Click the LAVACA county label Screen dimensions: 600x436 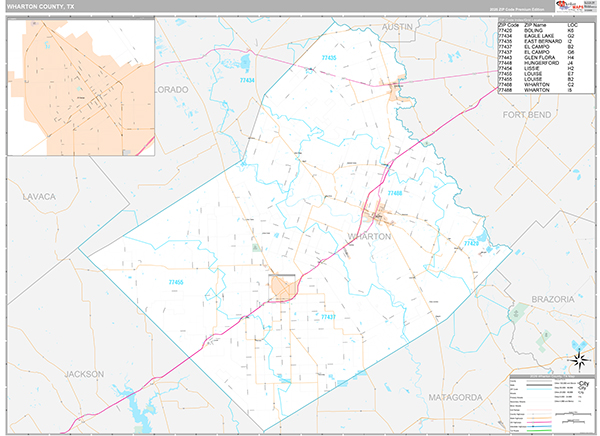[39, 197]
